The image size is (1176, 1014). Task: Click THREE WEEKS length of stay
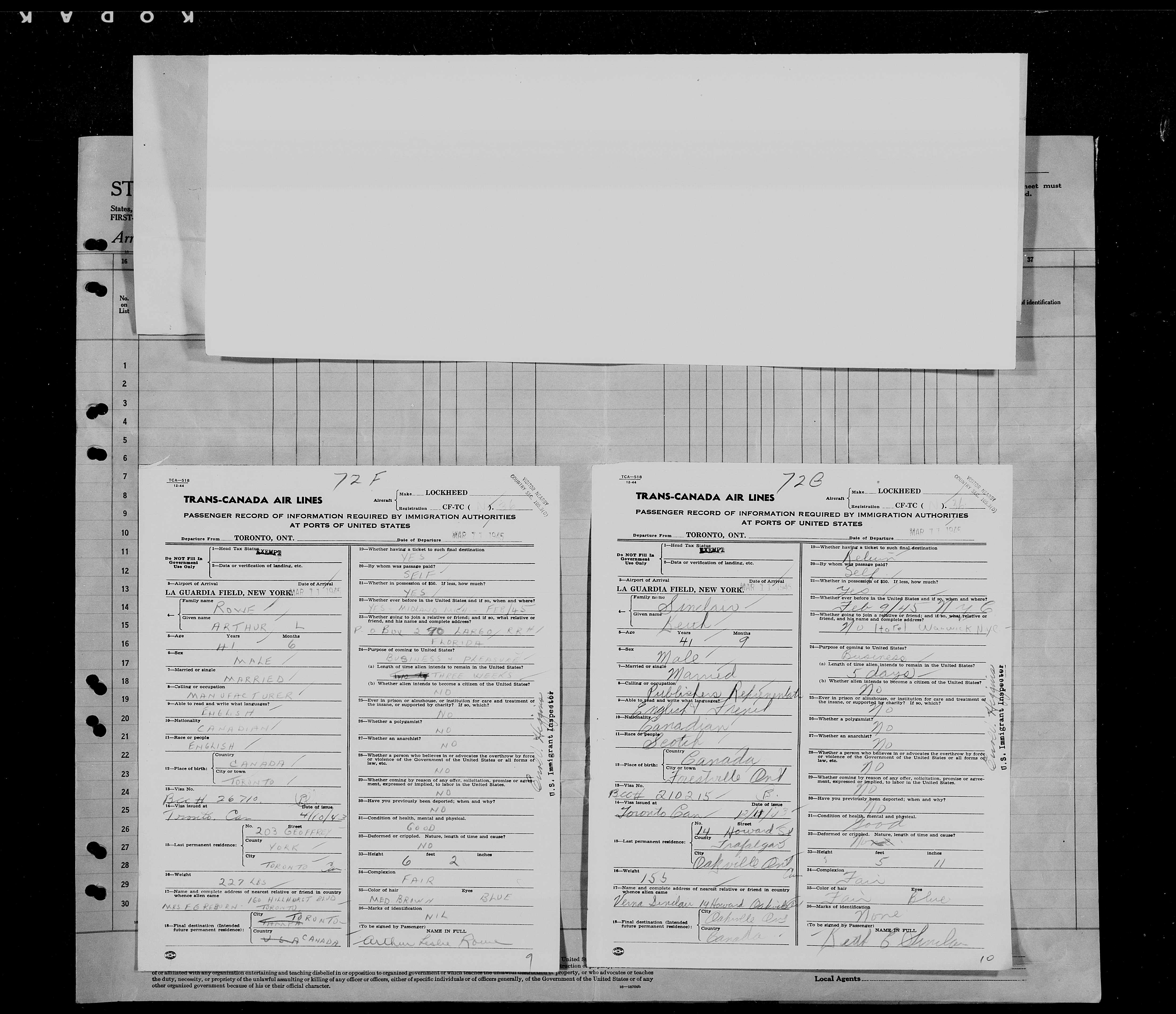pos(473,676)
